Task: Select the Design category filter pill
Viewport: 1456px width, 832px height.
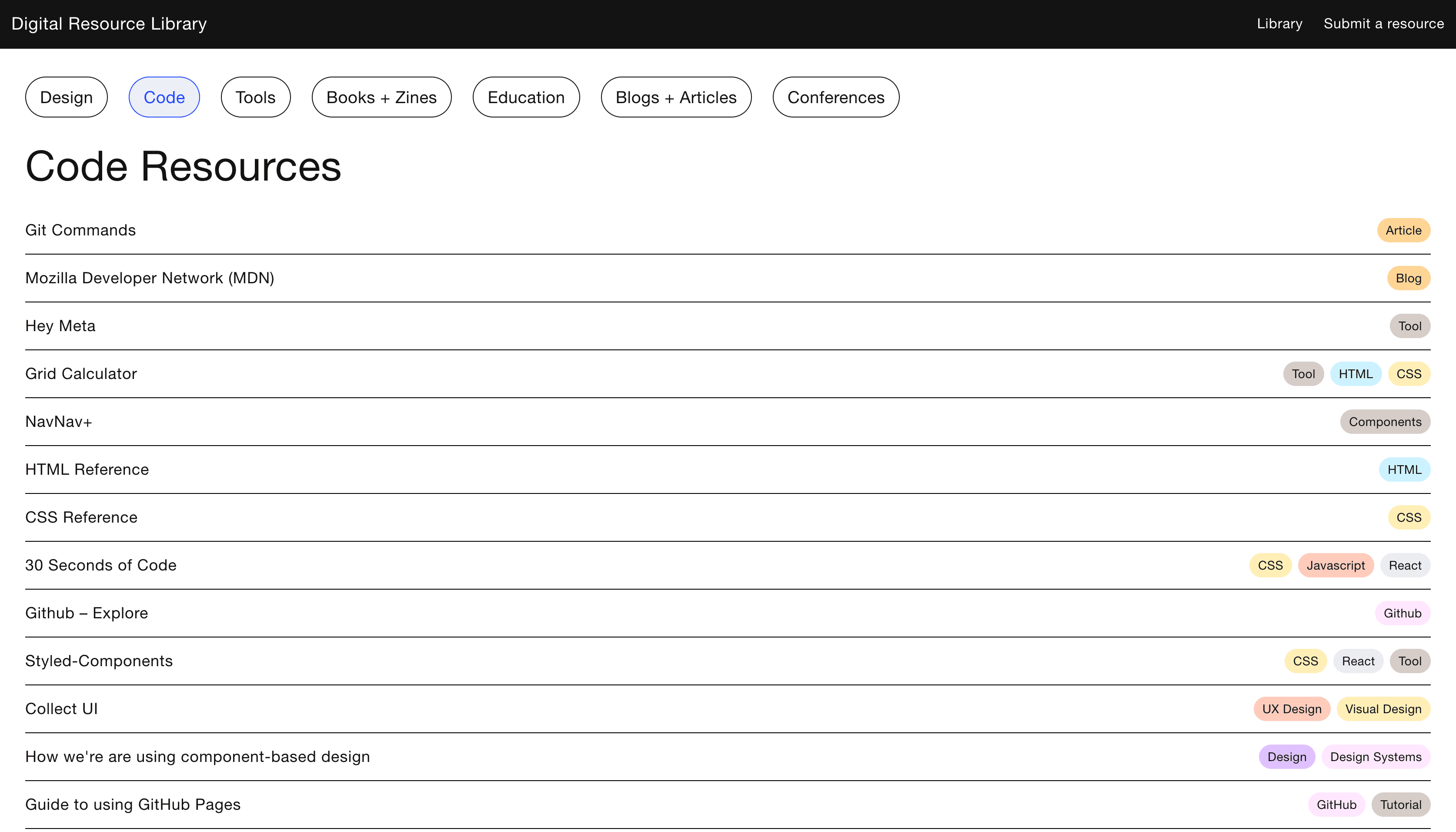Action: 66,97
